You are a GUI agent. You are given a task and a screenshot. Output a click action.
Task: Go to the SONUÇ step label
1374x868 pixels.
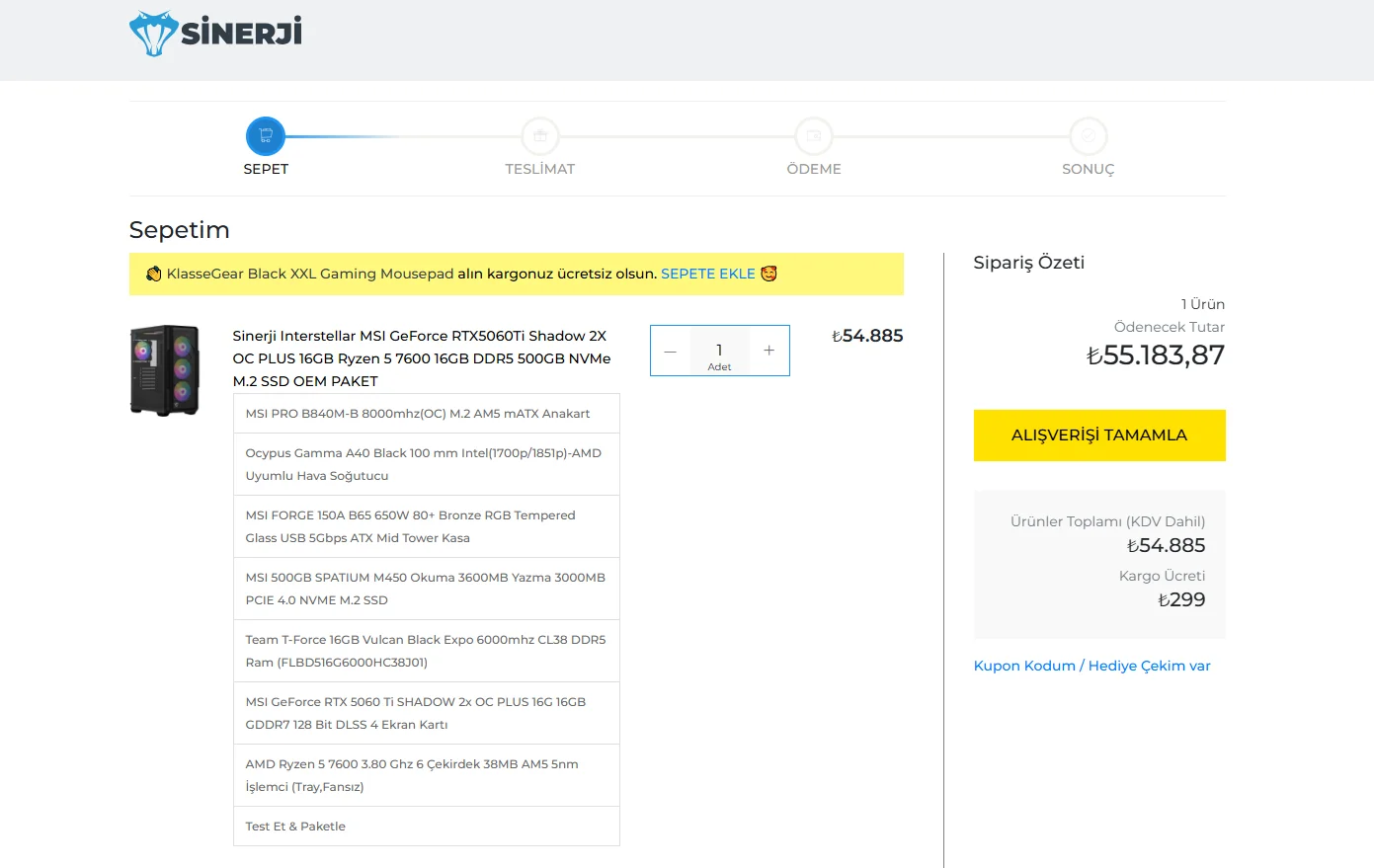click(1088, 169)
